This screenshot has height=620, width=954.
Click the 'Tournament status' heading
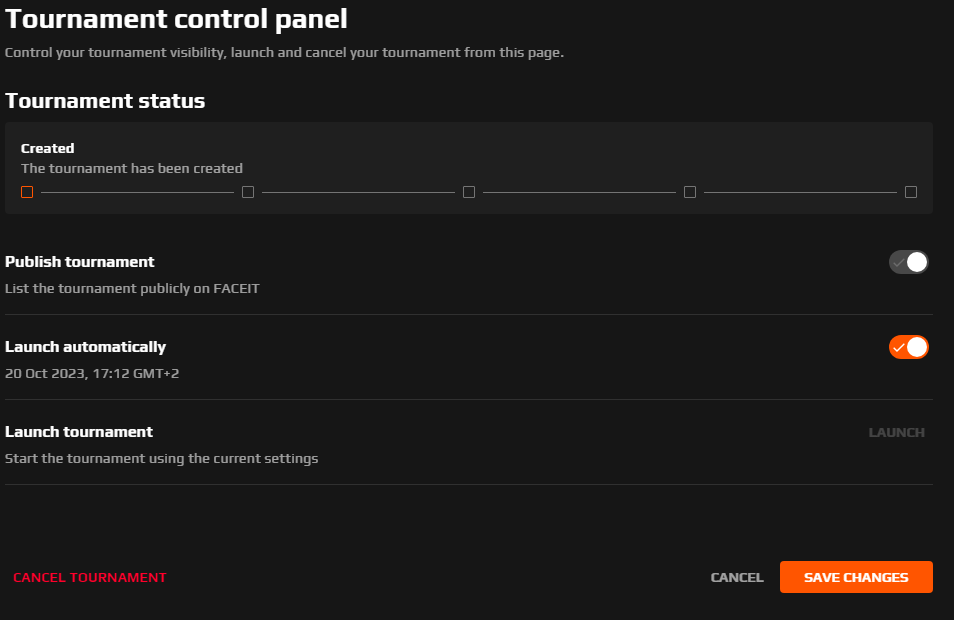pyautogui.click(x=105, y=101)
